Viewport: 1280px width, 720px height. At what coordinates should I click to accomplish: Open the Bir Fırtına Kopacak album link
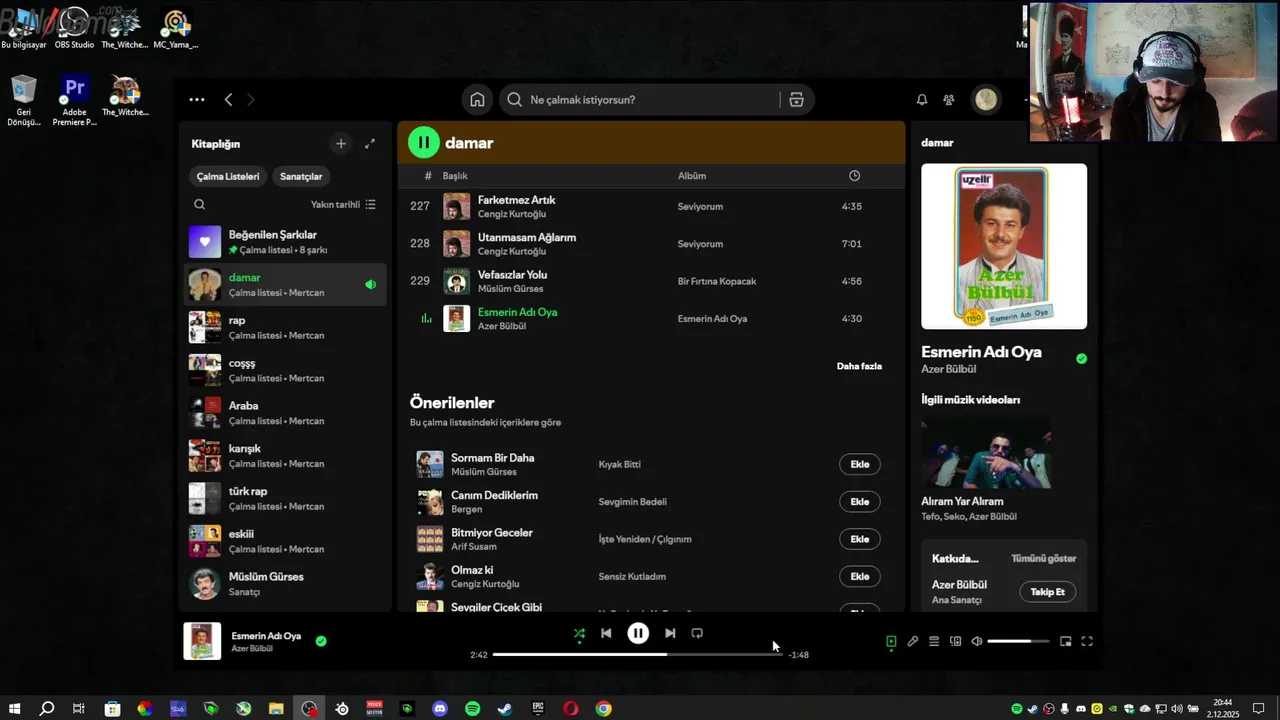coord(717,281)
